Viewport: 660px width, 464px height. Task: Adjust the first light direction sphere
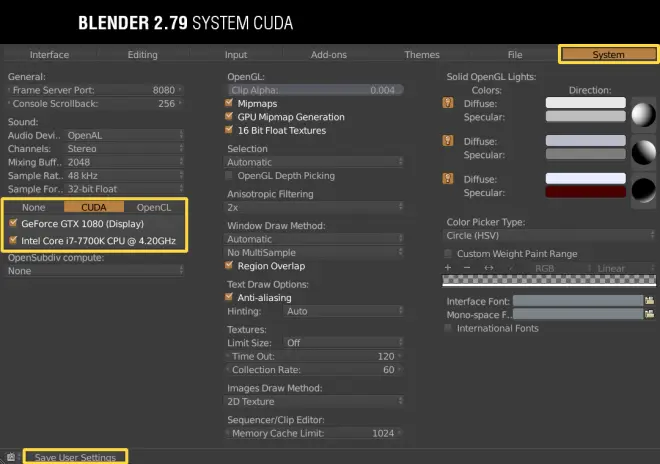point(644,114)
